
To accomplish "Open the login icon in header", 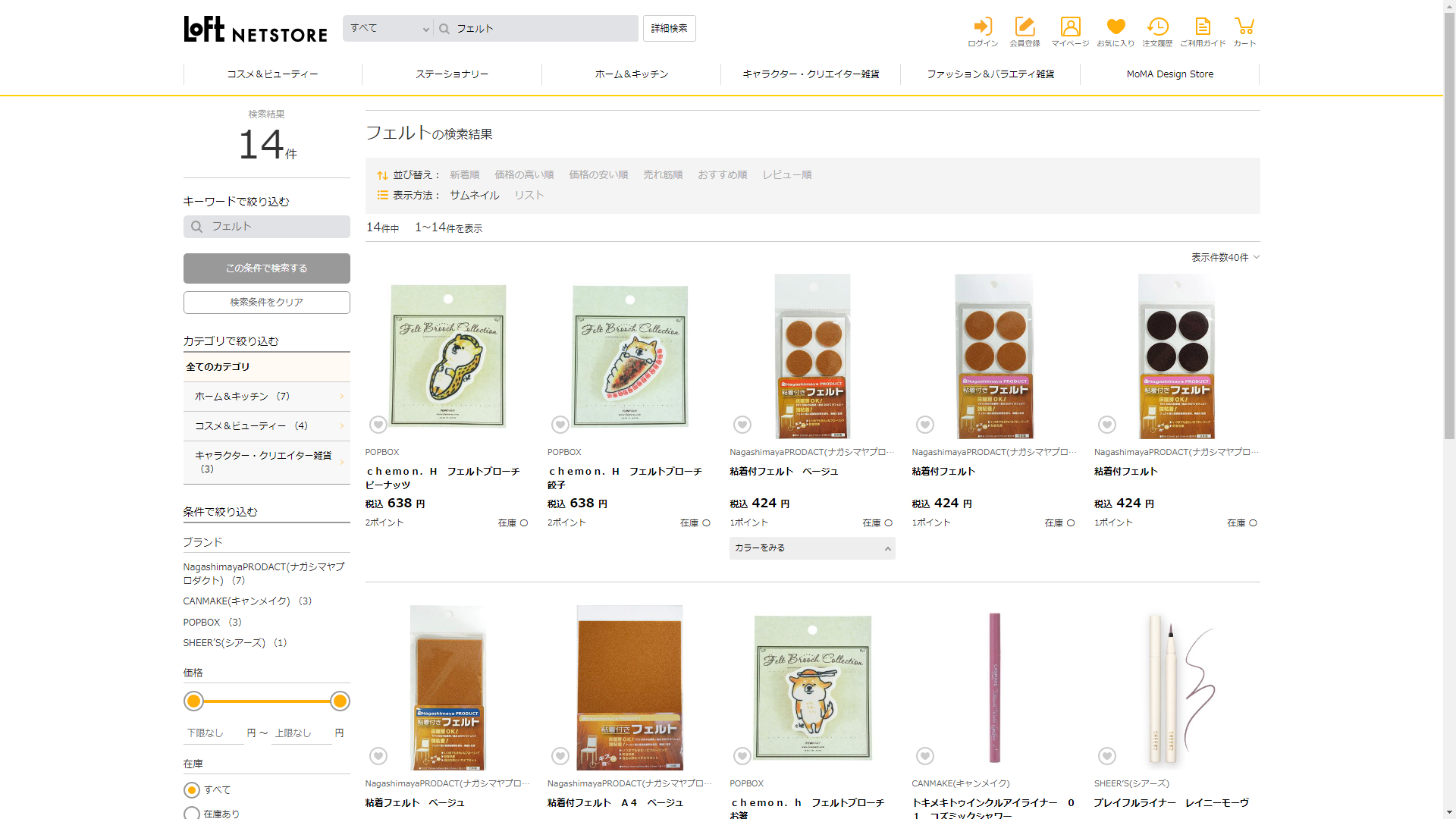I will (983, 27).
